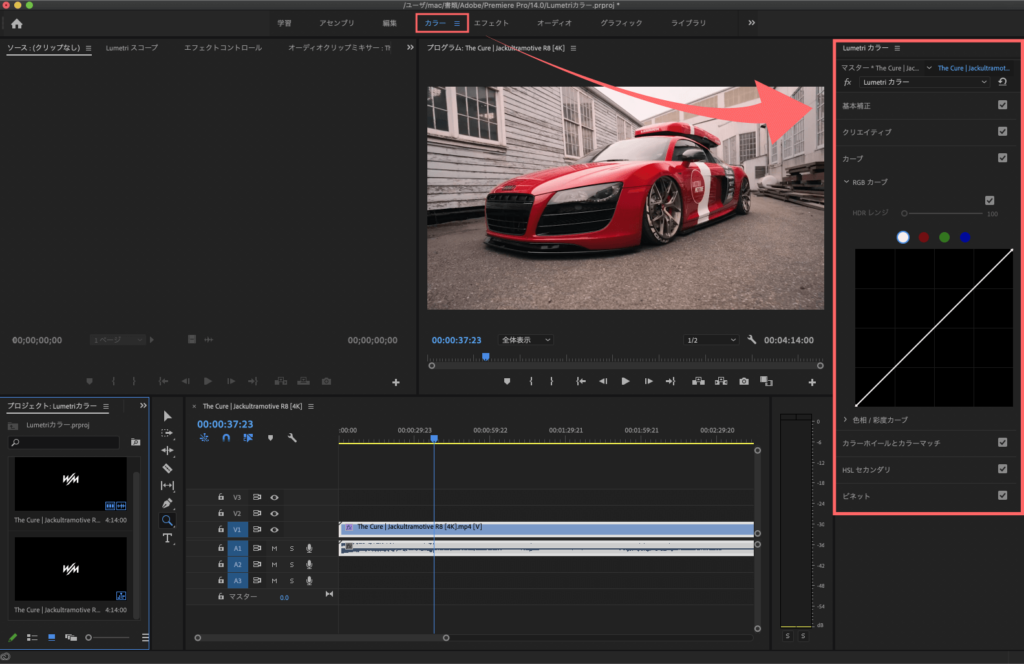The height and width of the screenshot is (664, 1024).
Task: Select green channel curve swatch
Action: click(944, 238)
